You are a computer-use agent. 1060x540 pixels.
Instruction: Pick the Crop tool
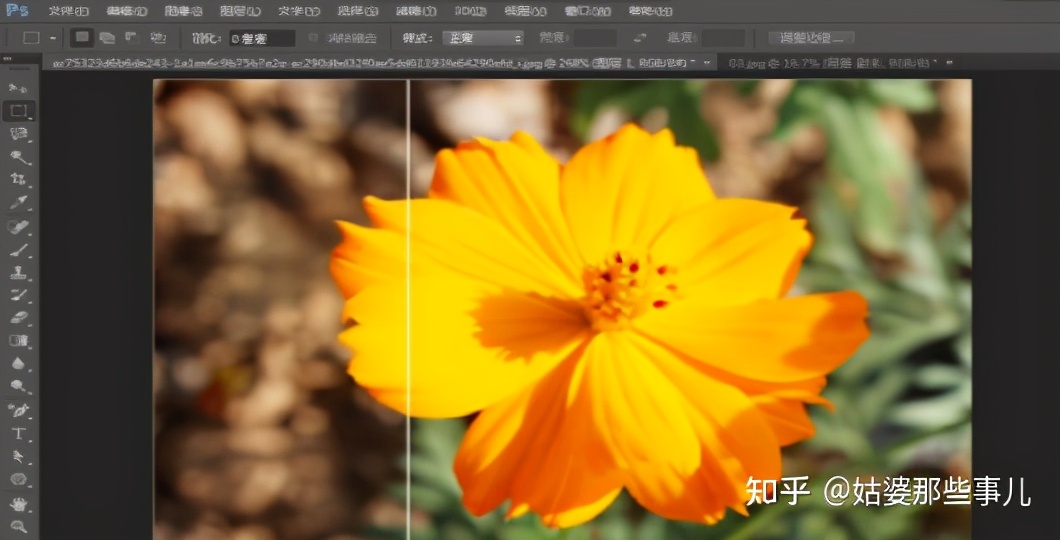(x=19, y=180)
